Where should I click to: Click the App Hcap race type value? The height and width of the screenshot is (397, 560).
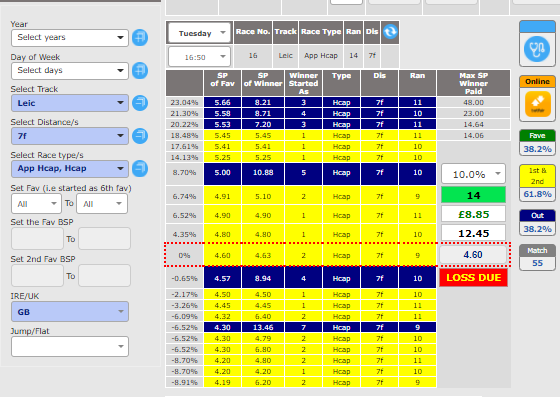(x=321, y=56)
